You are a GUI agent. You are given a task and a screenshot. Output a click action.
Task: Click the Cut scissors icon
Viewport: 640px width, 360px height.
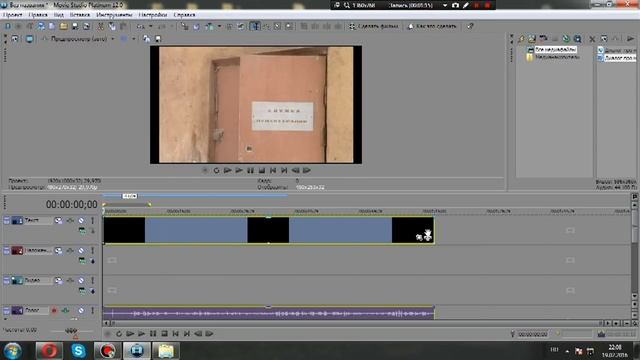click(100, 26)
